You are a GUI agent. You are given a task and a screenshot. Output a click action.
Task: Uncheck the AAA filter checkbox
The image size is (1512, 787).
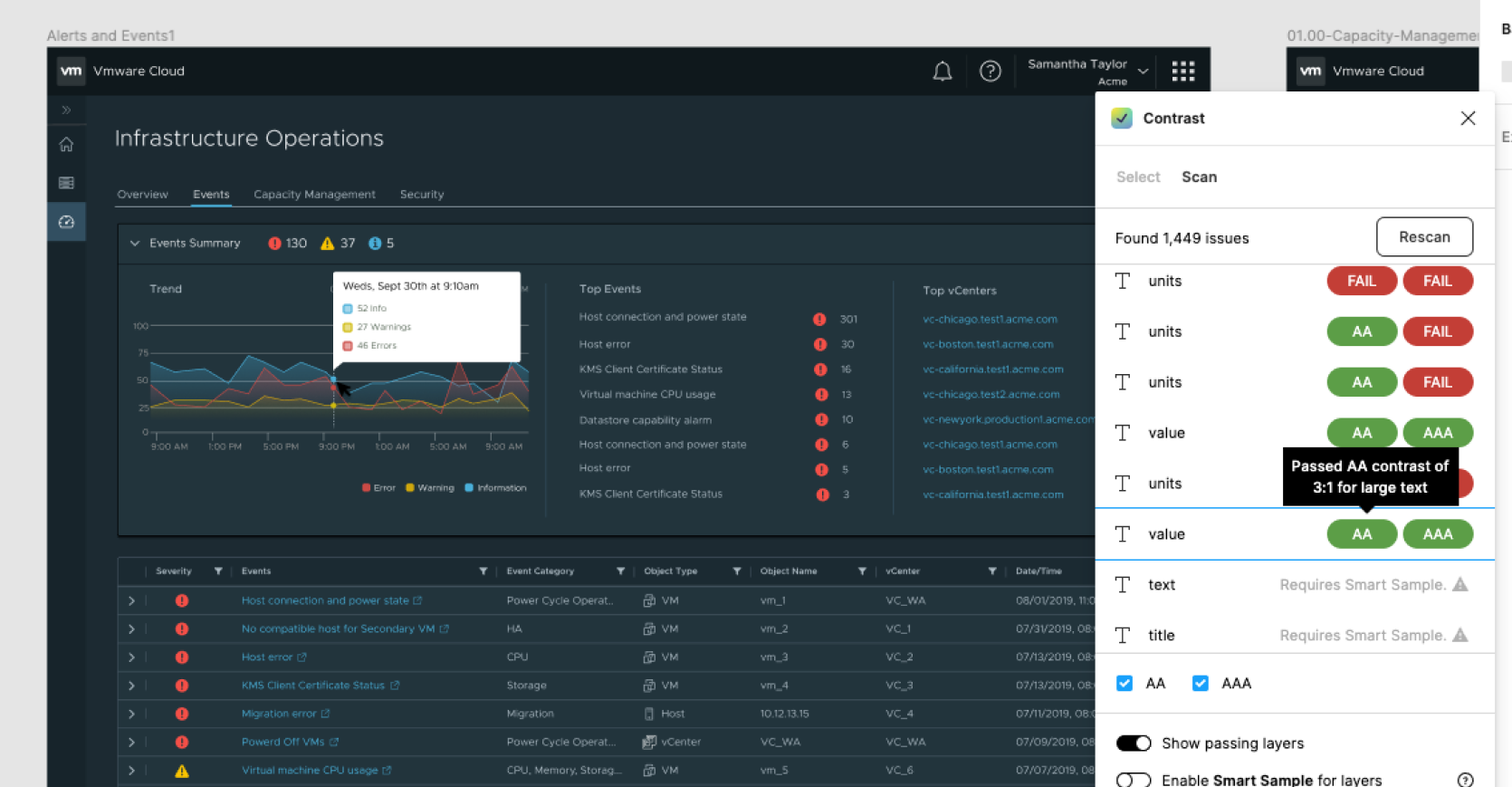(1201, 684)
